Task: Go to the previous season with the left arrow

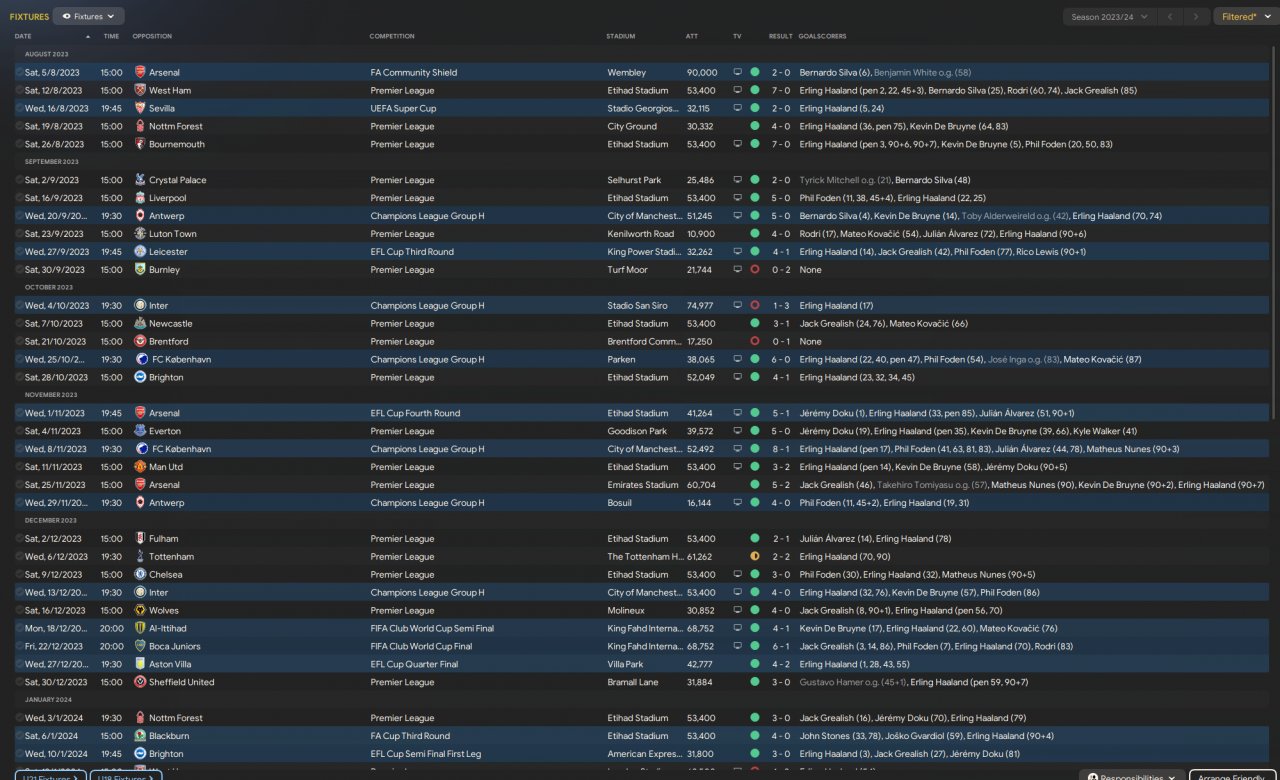Action: (x=1171, y=16)
